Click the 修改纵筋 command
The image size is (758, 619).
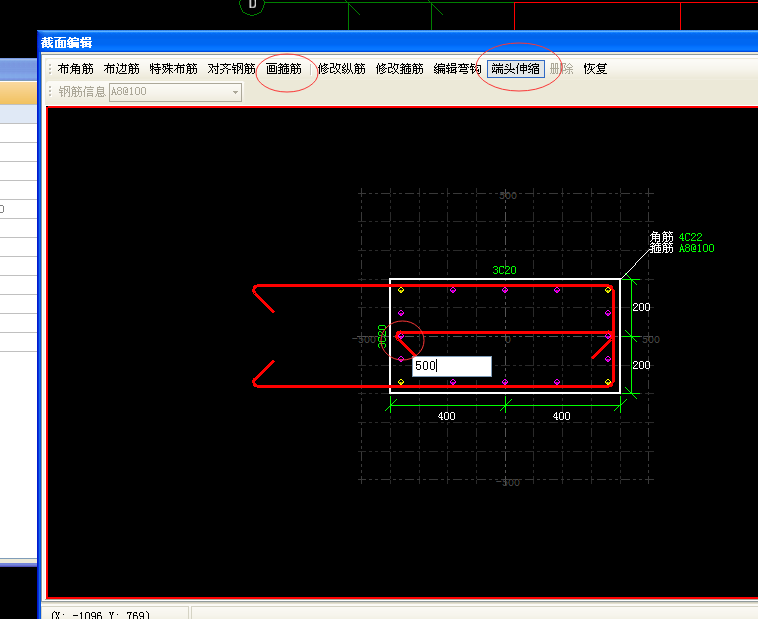[342, 69]
